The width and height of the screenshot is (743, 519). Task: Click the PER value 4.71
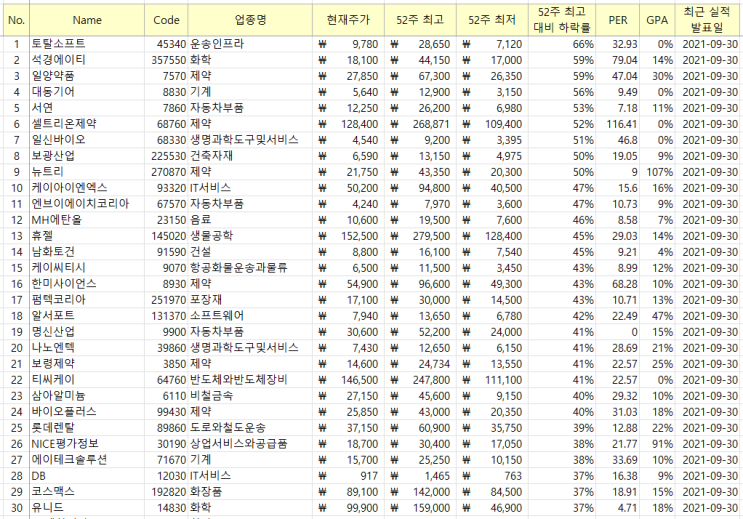point(617,508)
